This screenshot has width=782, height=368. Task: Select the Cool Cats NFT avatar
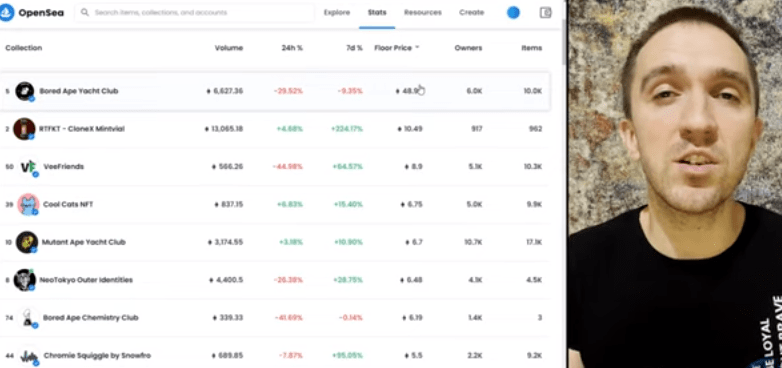coord(28,204)
